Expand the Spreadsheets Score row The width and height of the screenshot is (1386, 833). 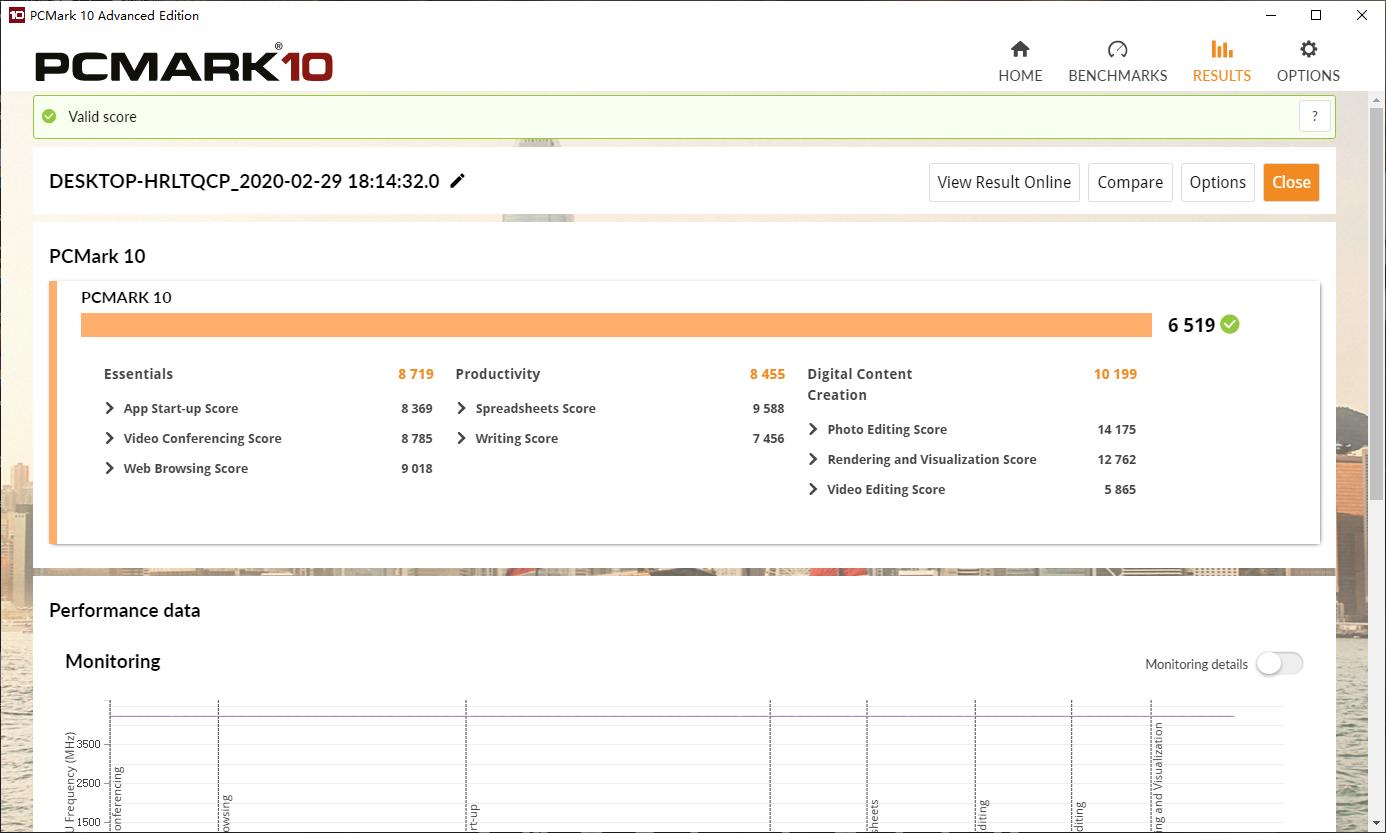coord(462,408)
